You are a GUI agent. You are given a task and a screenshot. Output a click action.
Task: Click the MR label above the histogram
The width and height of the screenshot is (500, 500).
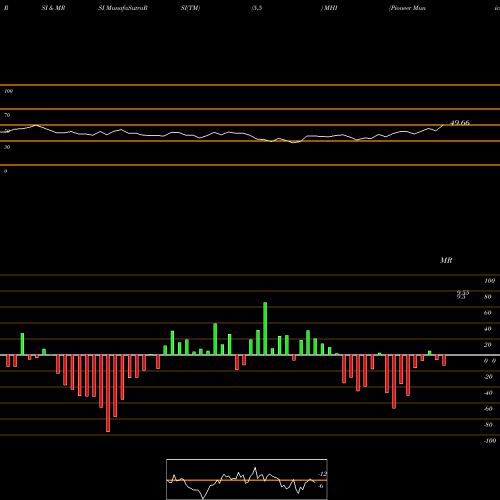(446, 260)
